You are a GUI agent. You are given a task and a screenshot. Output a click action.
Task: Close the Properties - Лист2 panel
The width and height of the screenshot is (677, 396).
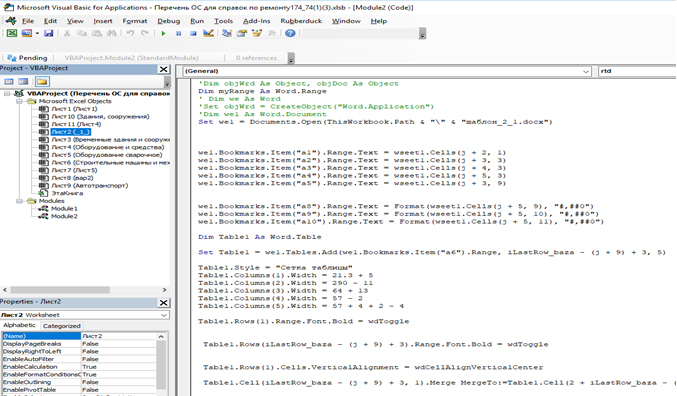click(164, 303)
